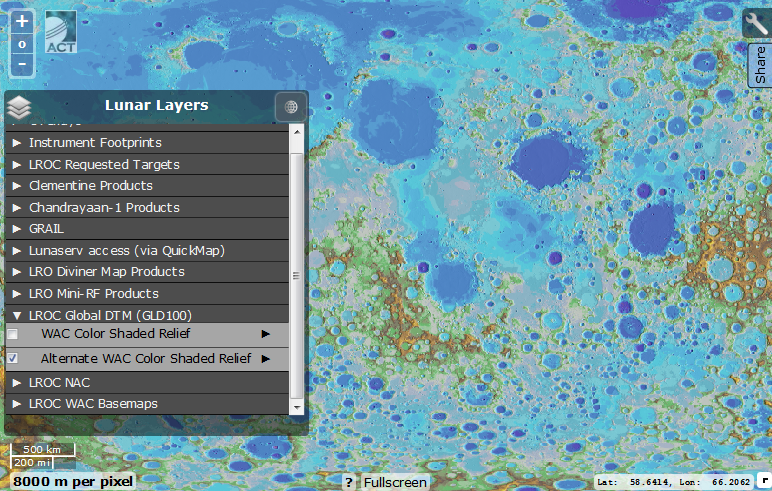Click the layers list scrollbar down arrow
This screenshot has height=491, width=772.
pos(296,407)
